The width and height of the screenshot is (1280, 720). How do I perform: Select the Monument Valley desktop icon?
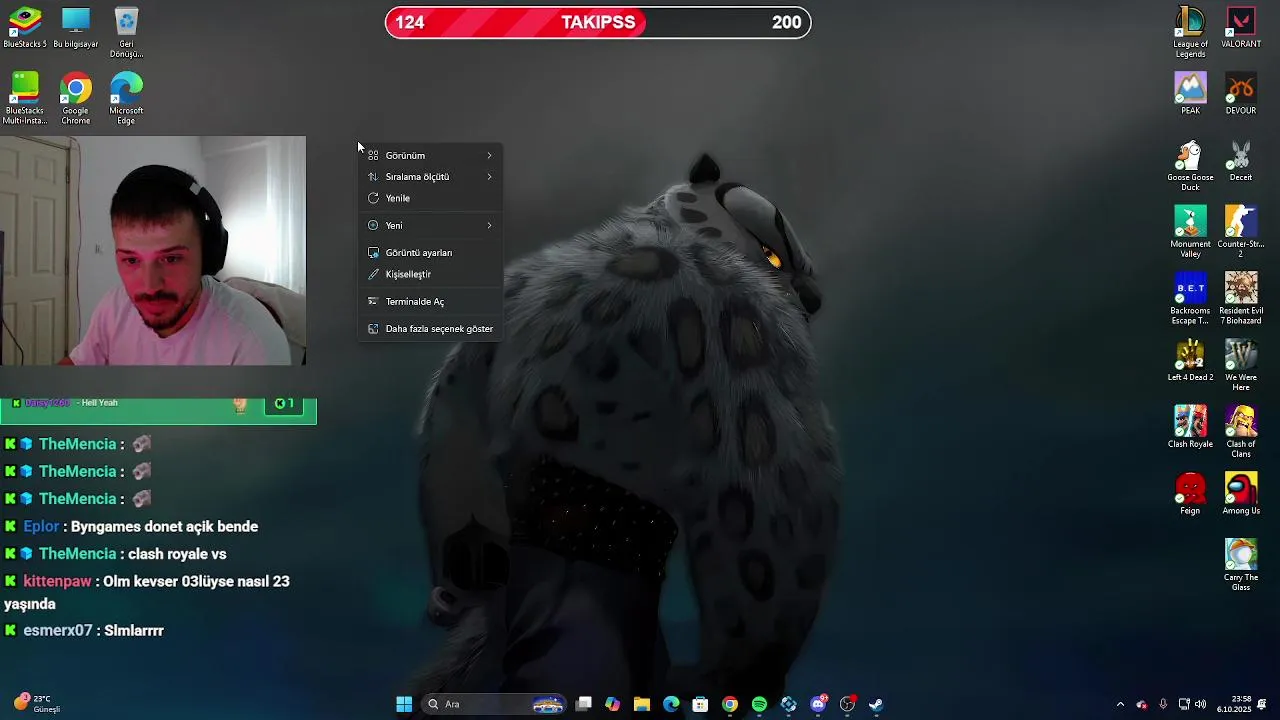click(1190, 232)
